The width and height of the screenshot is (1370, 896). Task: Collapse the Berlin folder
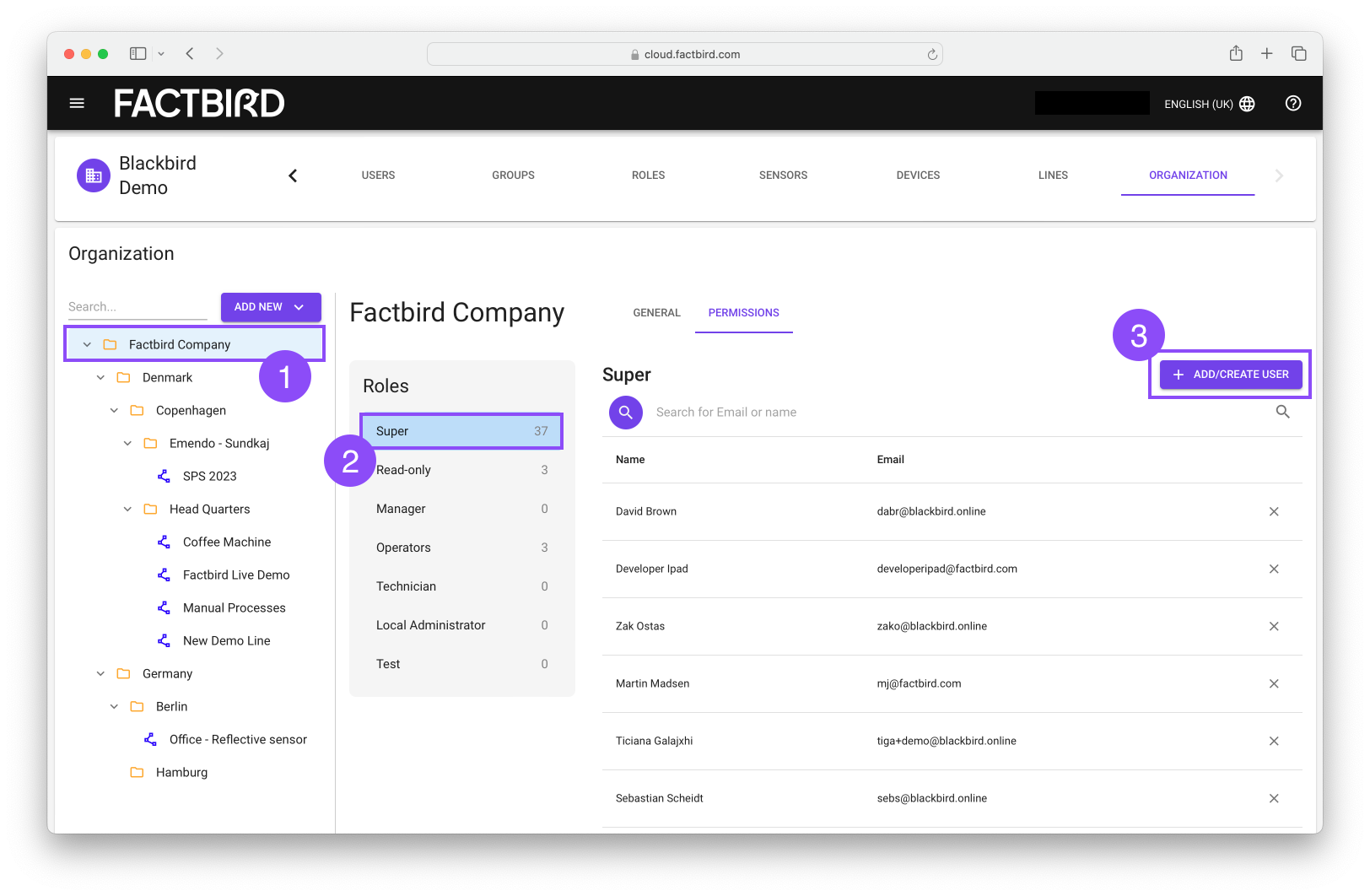pos(114,706)
